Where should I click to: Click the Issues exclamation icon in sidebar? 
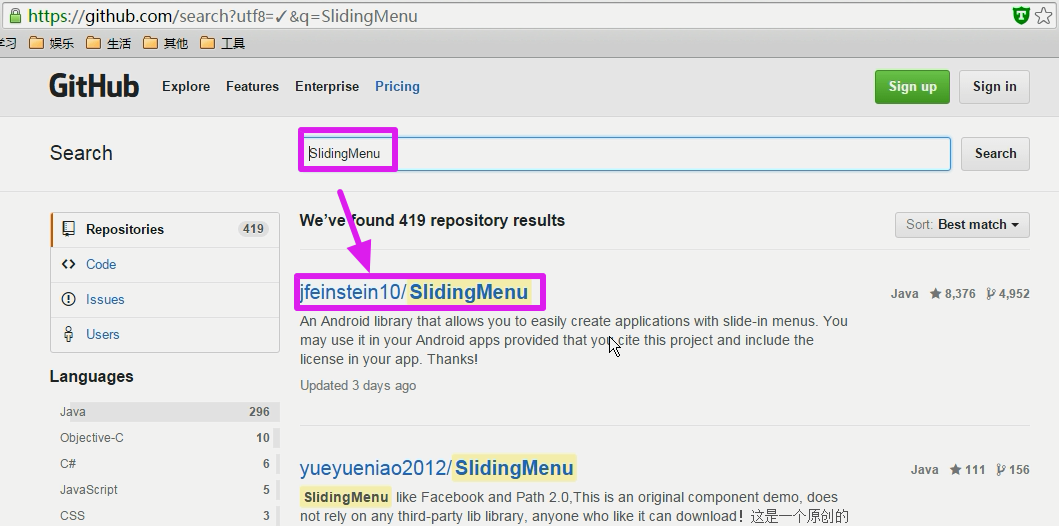(x=68, y=299)
